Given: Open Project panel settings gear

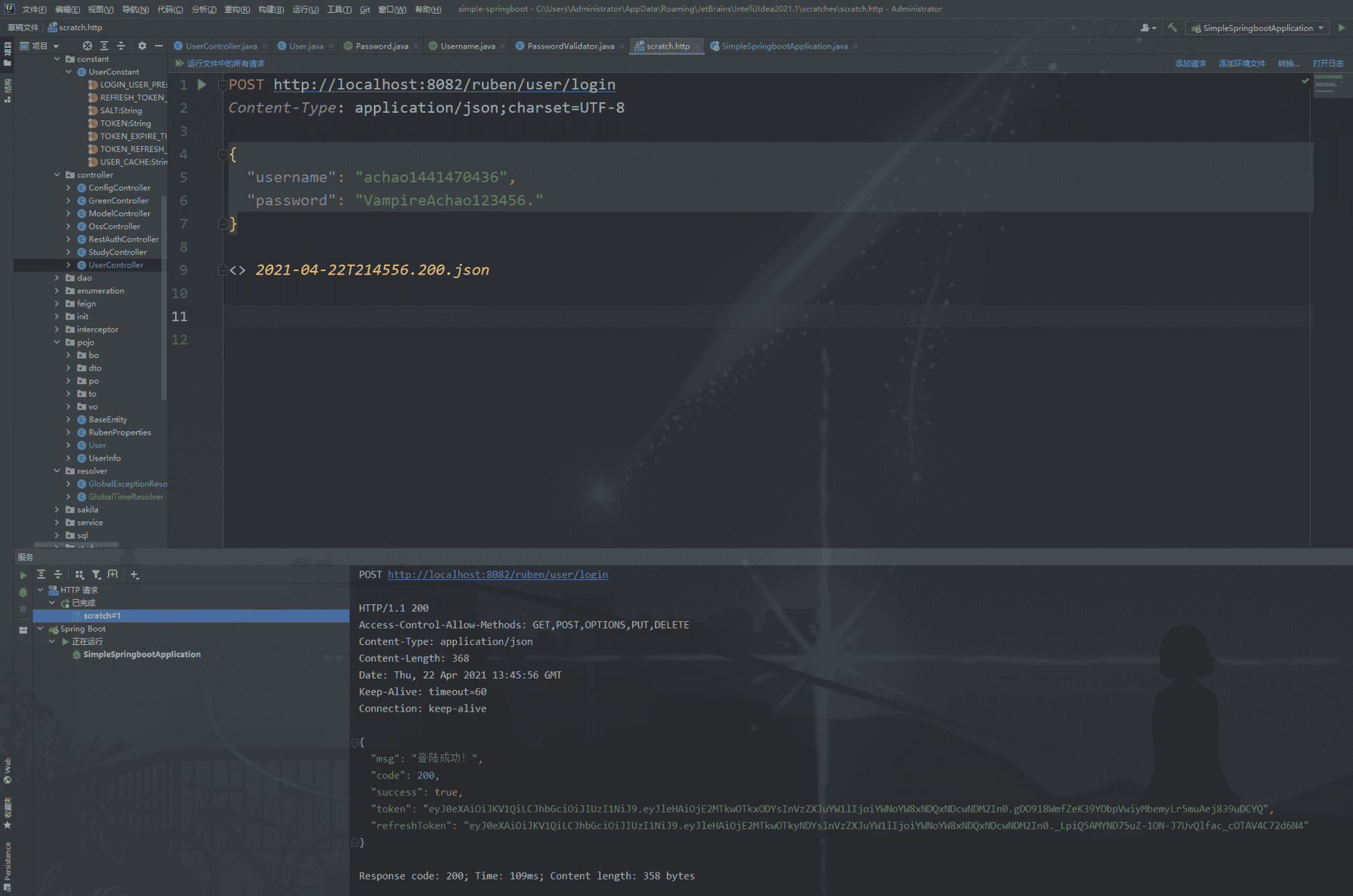Looking at the screenshot, I should click(x=142, y=46).
